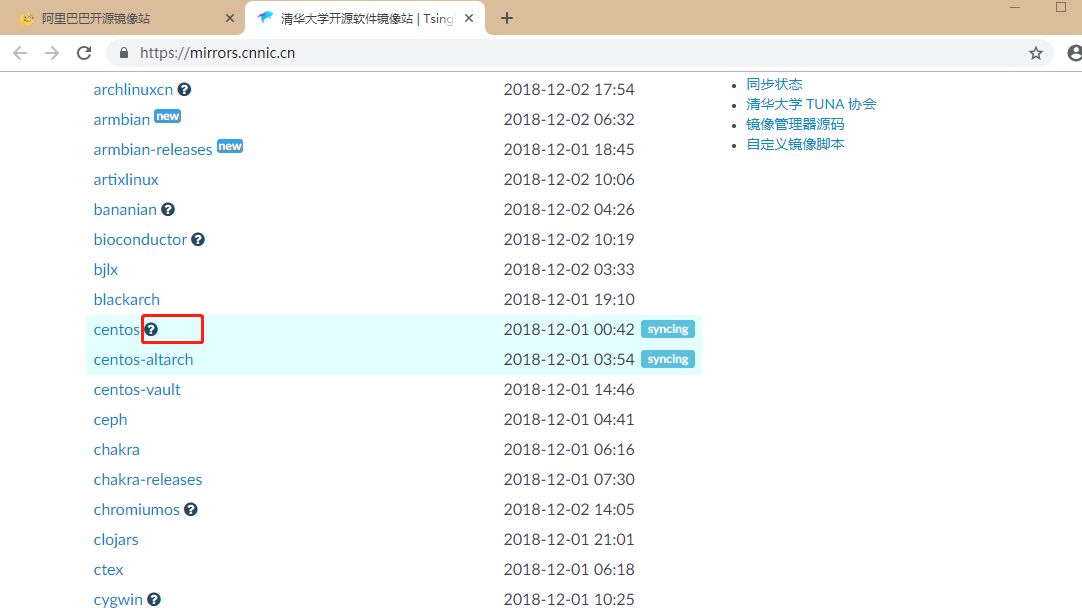
Task: Click the timestamp 2018-12-01 21:01
Action: tap(569, 540)
